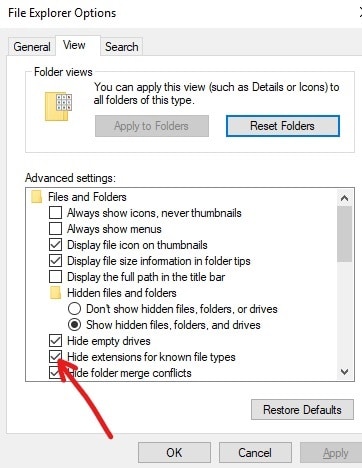The width and height of the screenshot is (362, 468).
Task: Uncheck Display file size information in folder tips
Action: [x=55, y=261]
